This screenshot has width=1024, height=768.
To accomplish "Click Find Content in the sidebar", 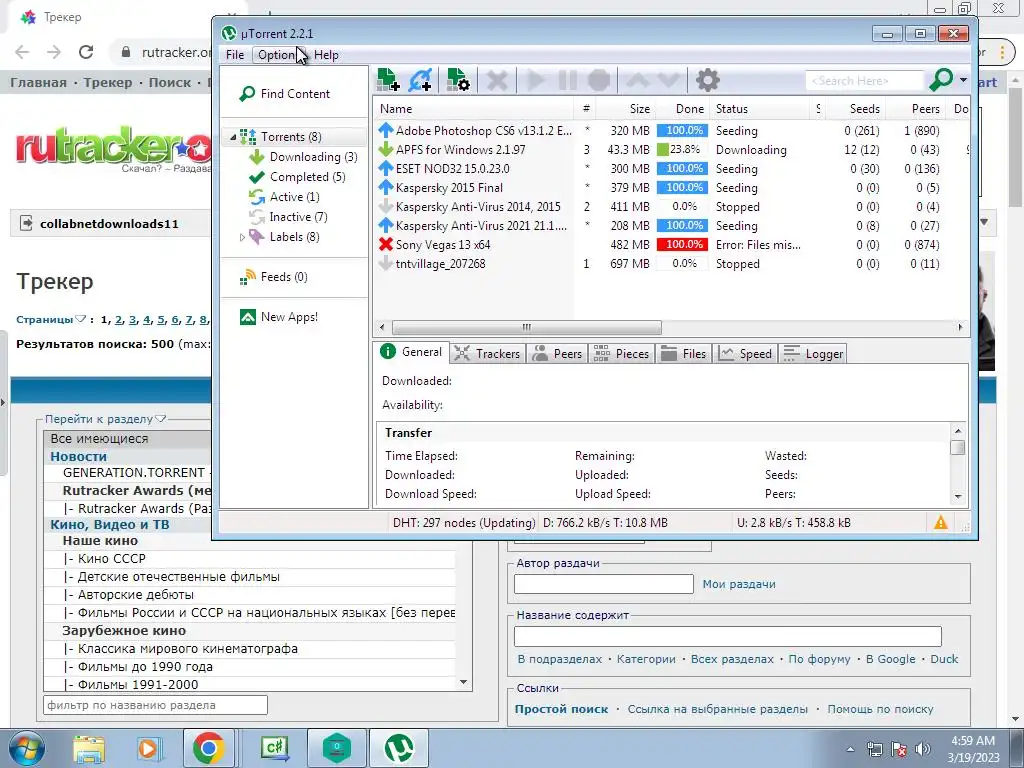I will pos(295,94).
